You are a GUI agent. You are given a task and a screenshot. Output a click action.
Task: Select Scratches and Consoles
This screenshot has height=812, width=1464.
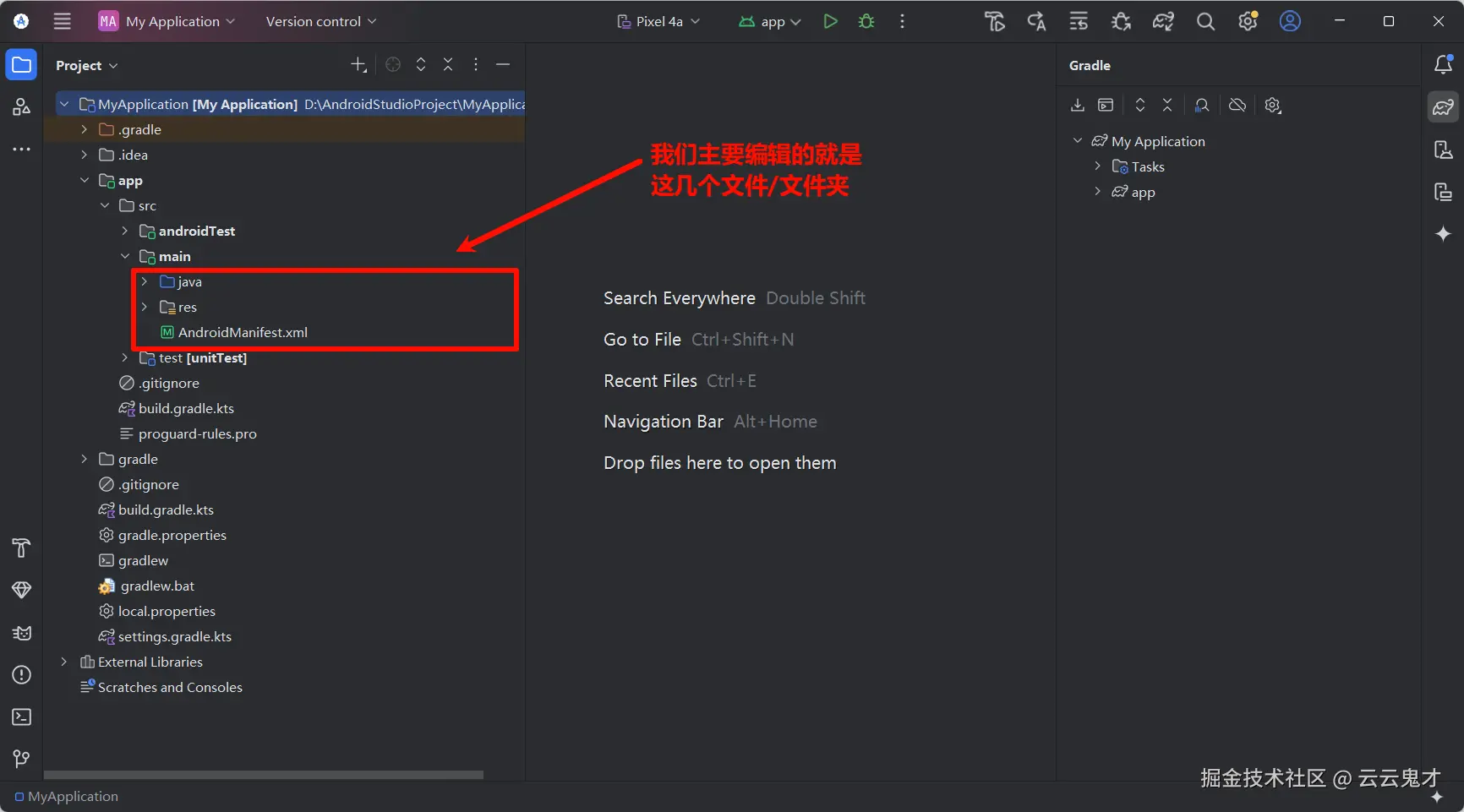pos(161,687)
